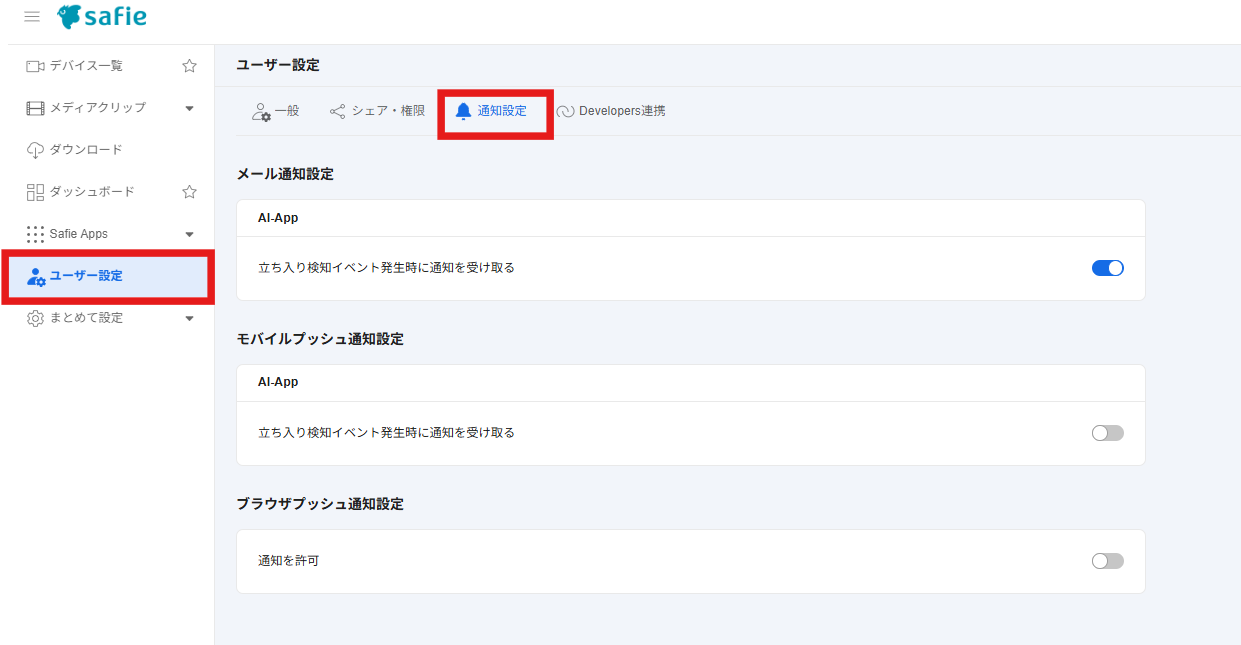Click the bell icon on 通知設定 tab
Image resolution: width=1241 pixels, height=645 pixels.
[463, 111]
